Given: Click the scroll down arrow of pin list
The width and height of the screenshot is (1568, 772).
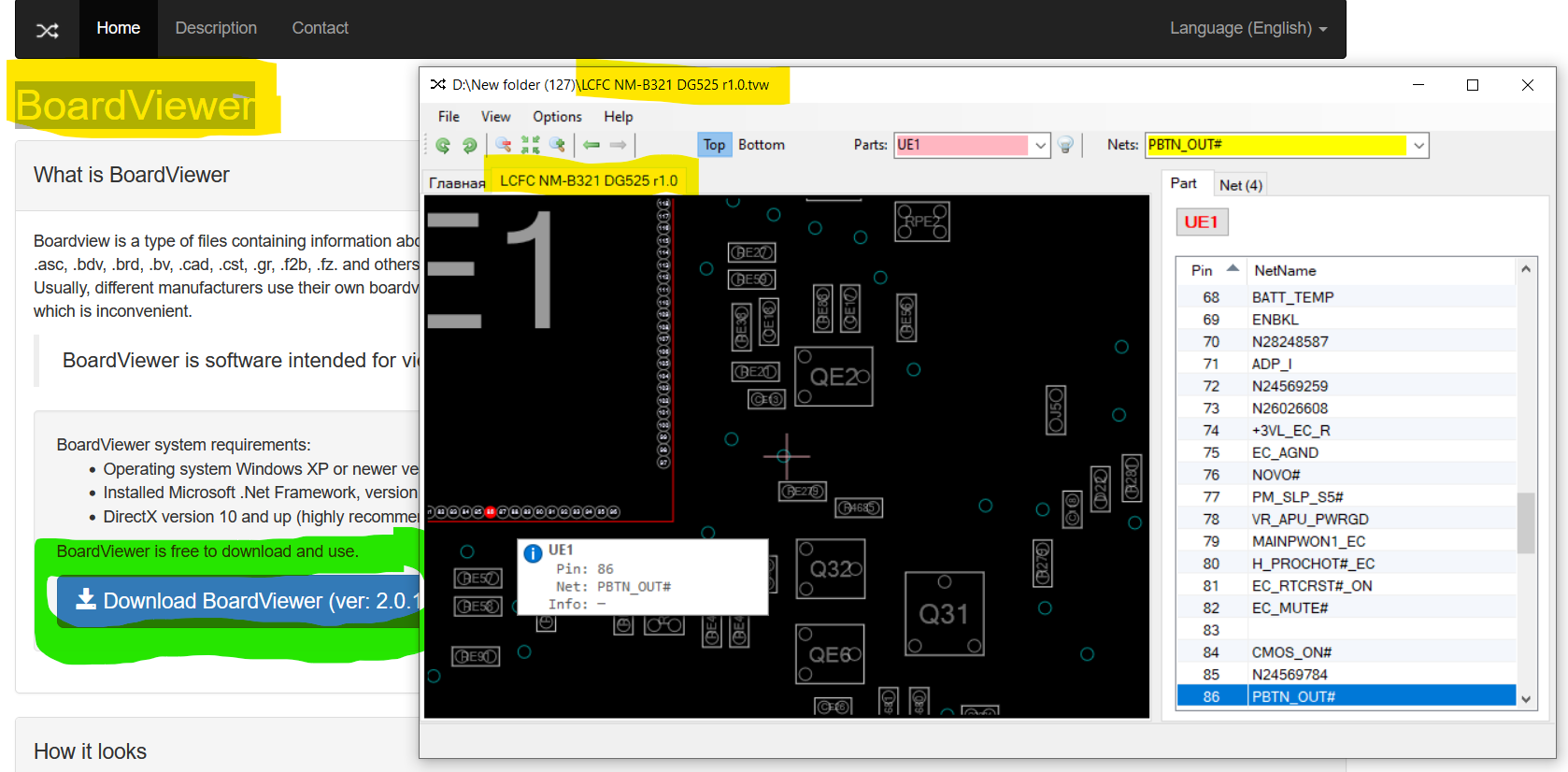Looking at the screenshot, I should coord(1526,699).
